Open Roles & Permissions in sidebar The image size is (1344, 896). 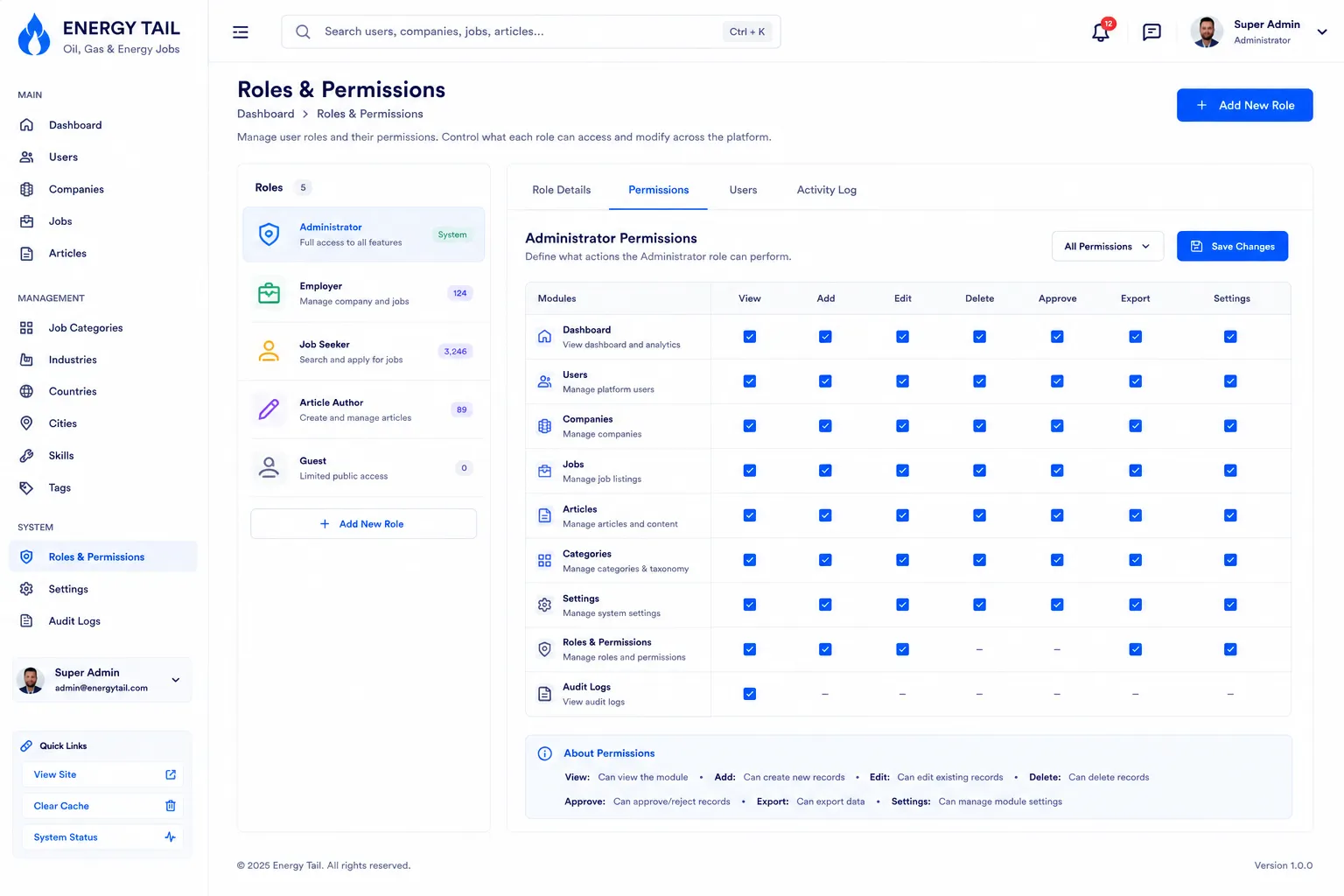tap(103, 557)
